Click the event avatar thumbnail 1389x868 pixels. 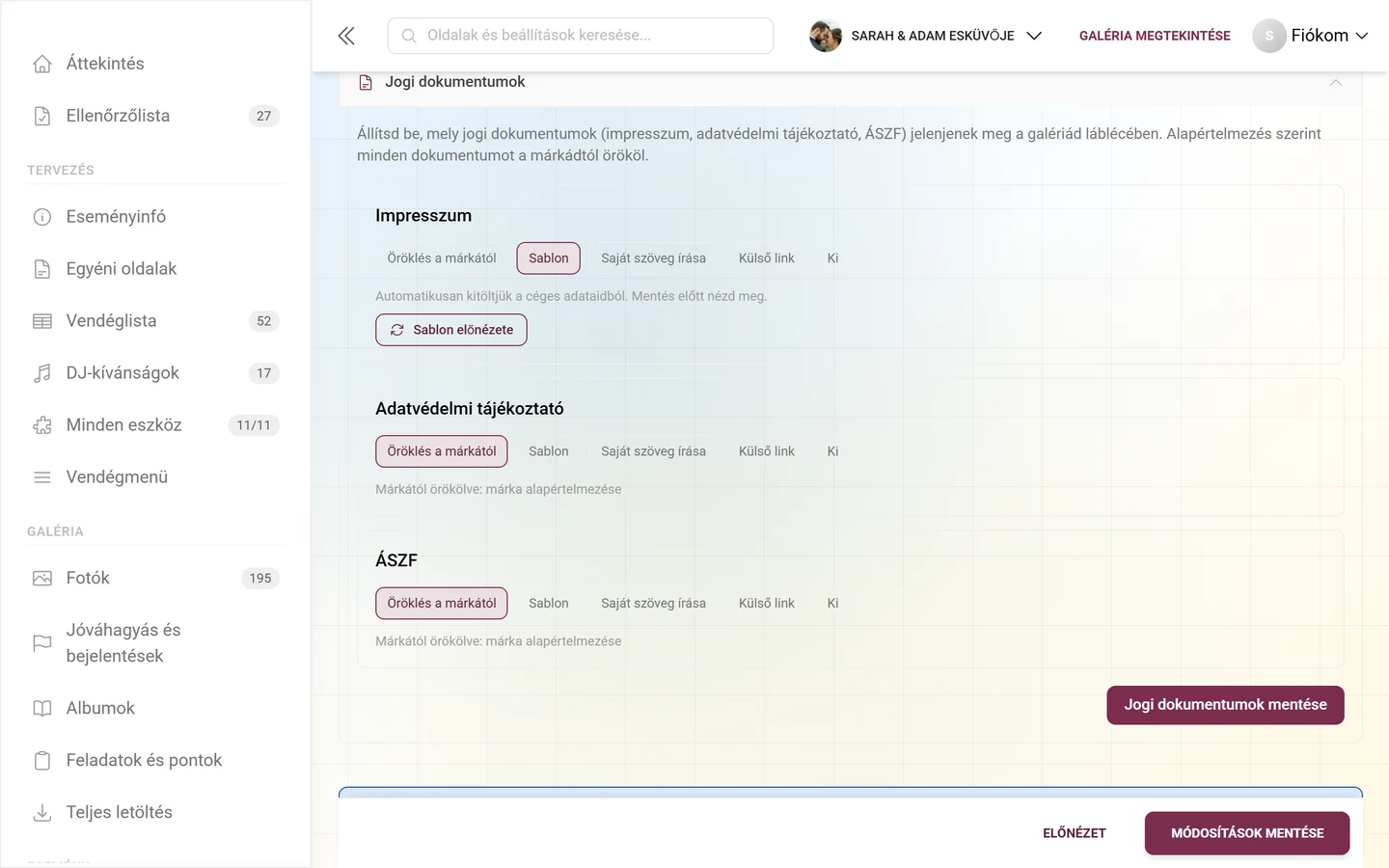click(x=826, y=36)
